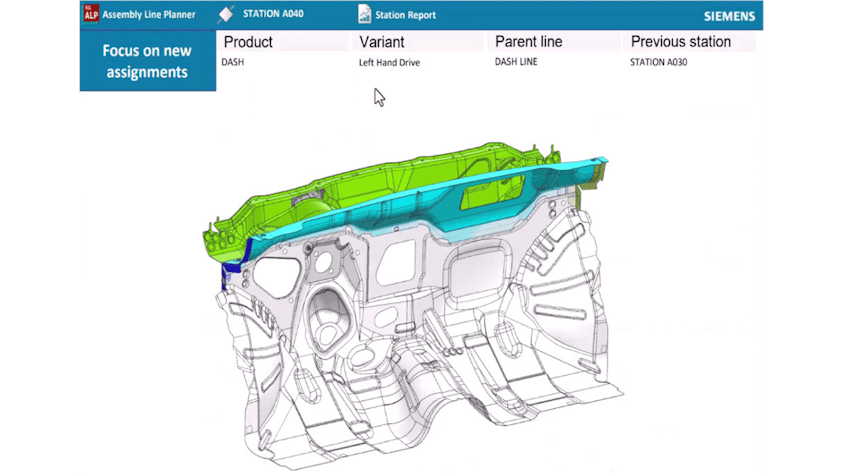Select the Previous station column header
This screenshot has width=843, height=474.
680,42
